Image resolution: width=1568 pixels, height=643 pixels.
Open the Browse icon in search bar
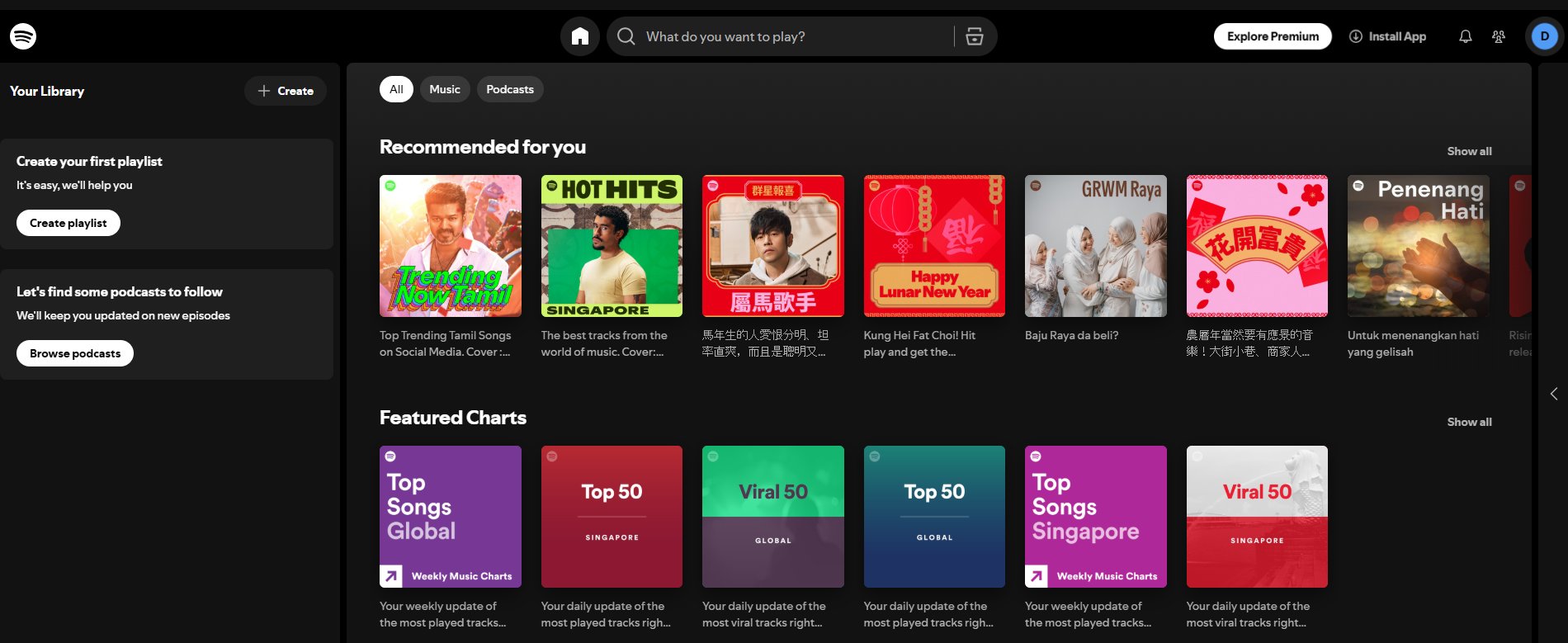coord(975,36)
